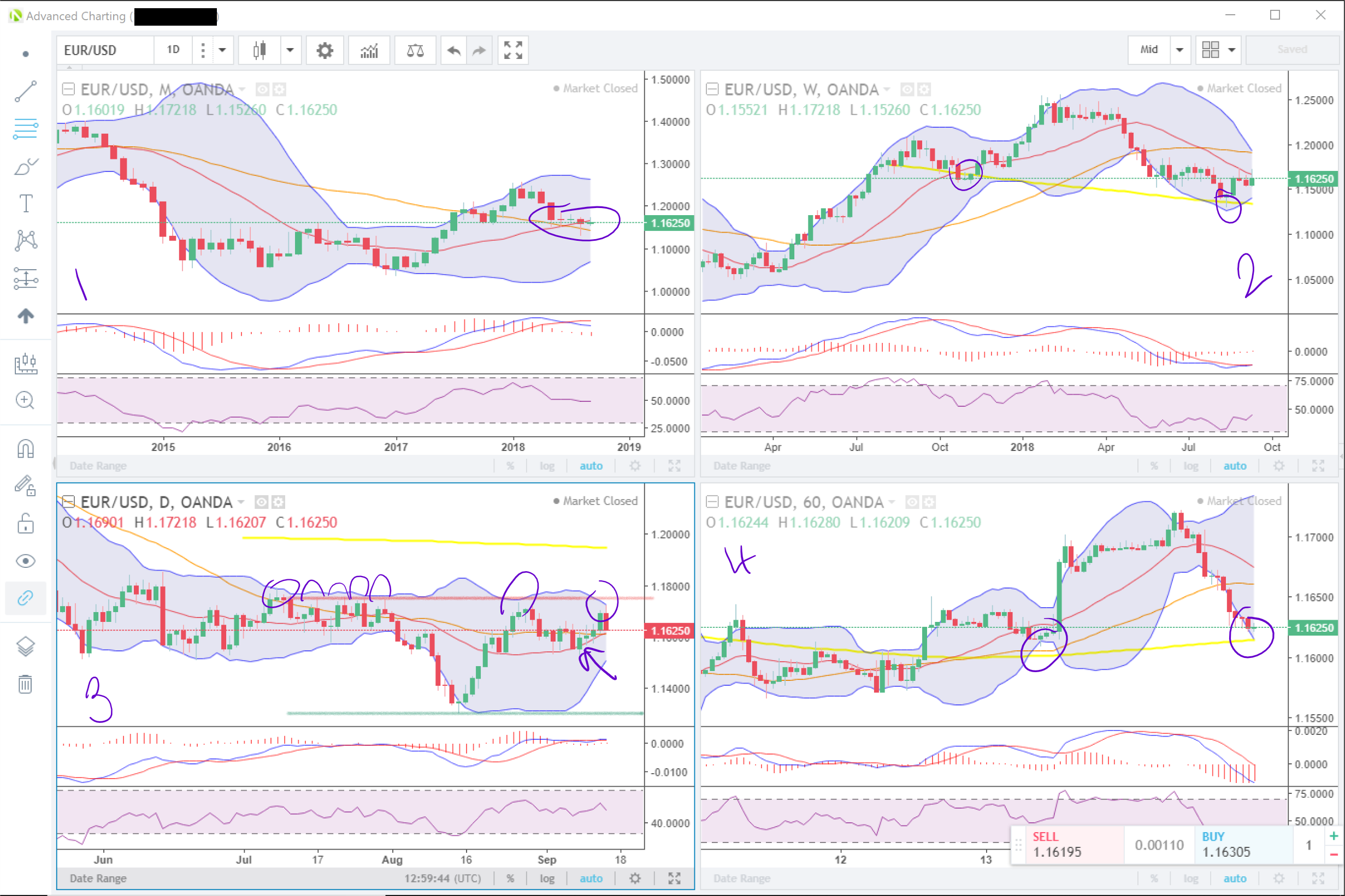Viewport: 1345px width, 896px height.
Task: Enter fullscreen mode via arrows icon
Action: coord(513,50)
